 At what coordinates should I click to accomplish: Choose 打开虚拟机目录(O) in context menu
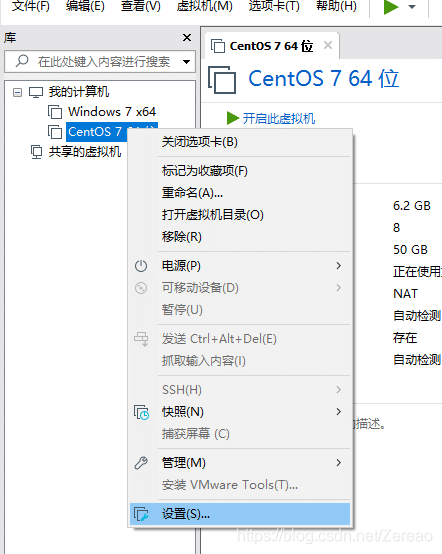[x=240, y=215]
